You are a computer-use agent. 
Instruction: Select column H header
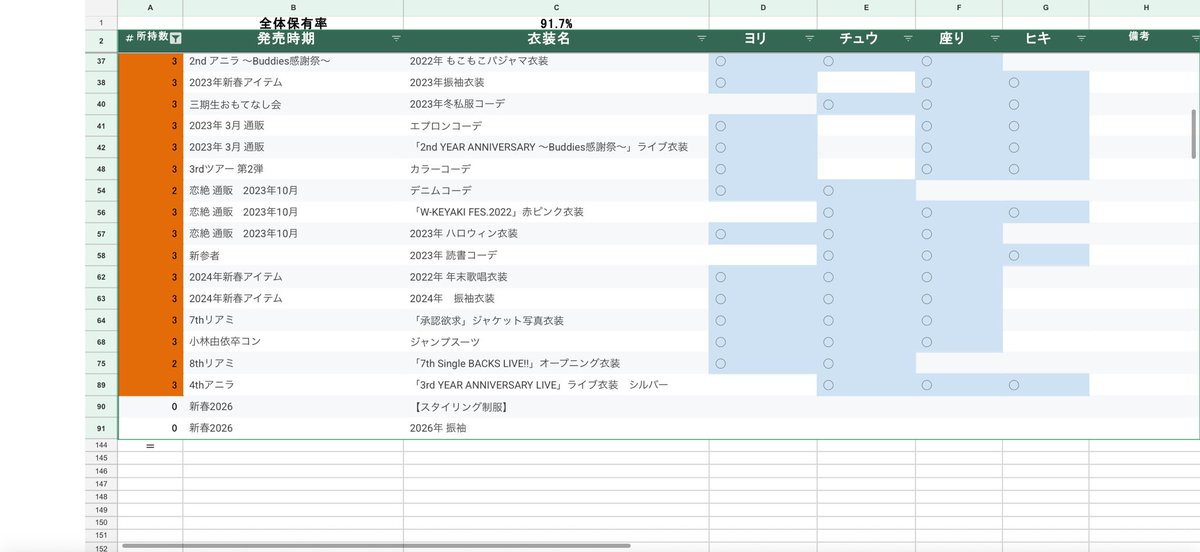pyautogui.click(x=1145, y=7)
